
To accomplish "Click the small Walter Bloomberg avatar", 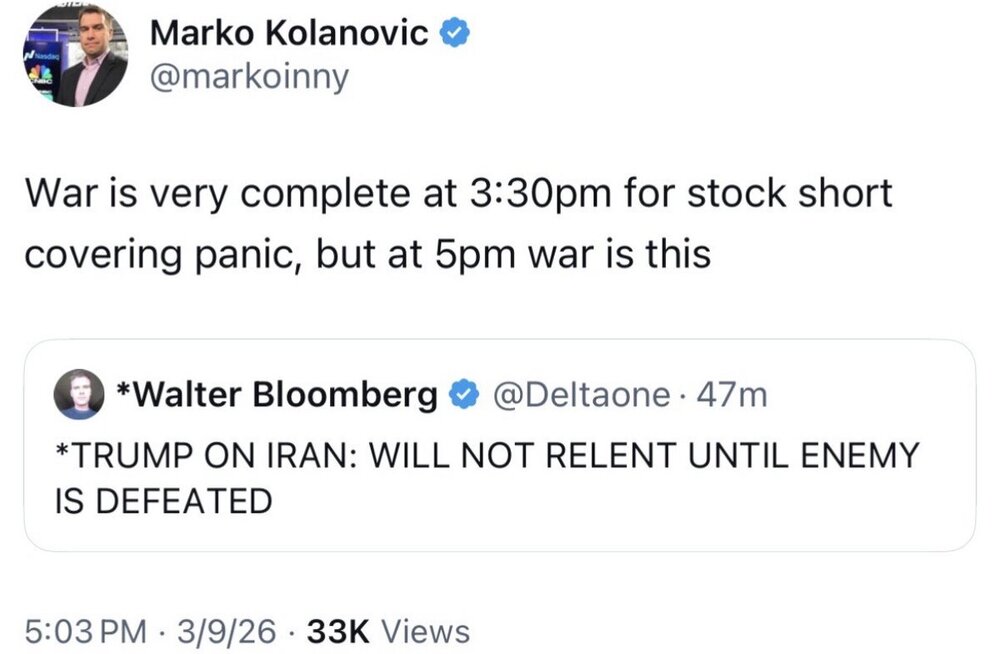I will pos(79,394).
